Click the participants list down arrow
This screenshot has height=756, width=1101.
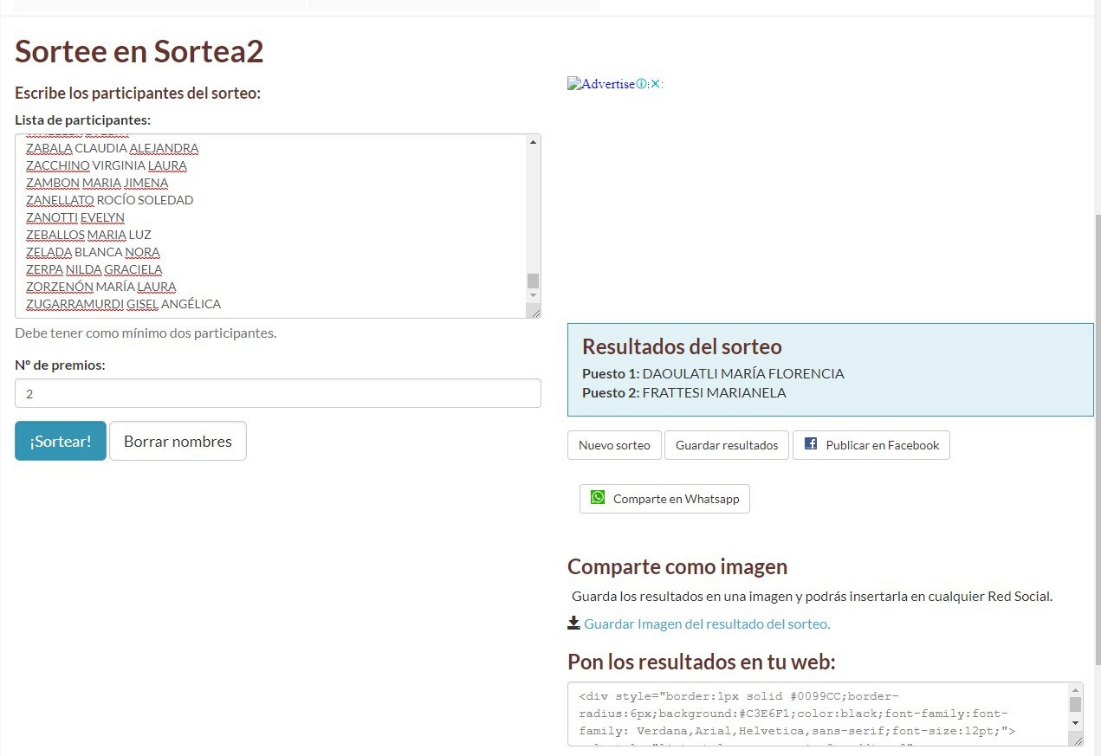tap(533, 296)
